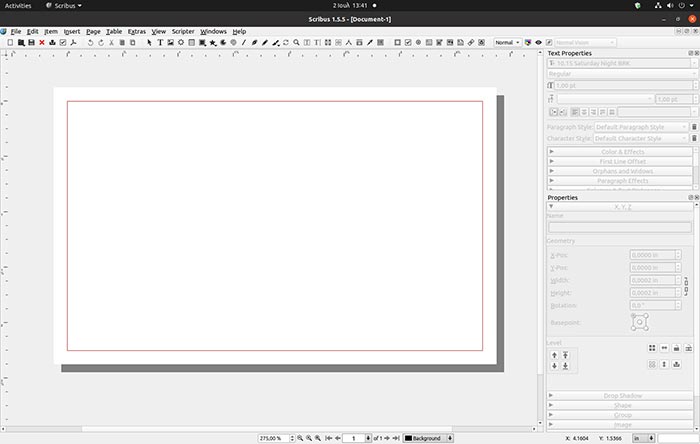Image resolution: width=700 pixels, height=444 pixels.
Task: Open the Extras menu
Action: tap(137, 31)
